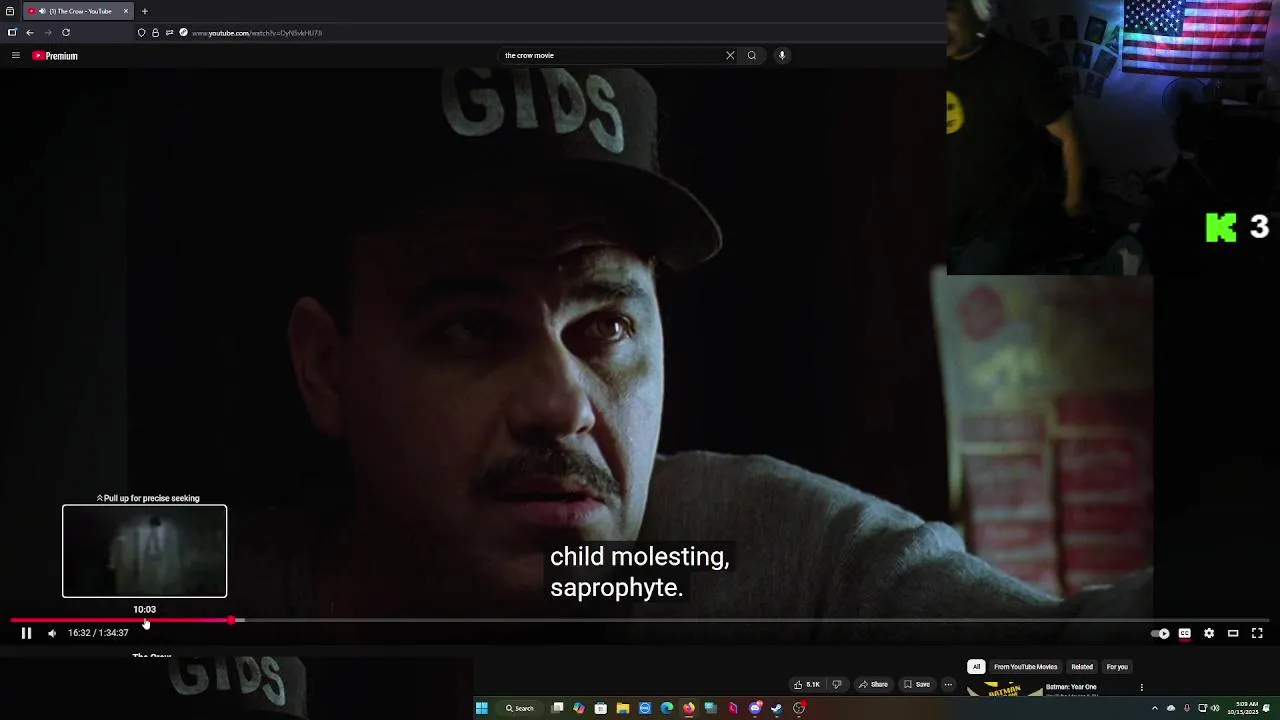Open options menu for Batman: Year One
The image size is (1280, 720).
tap(1141, 688)
